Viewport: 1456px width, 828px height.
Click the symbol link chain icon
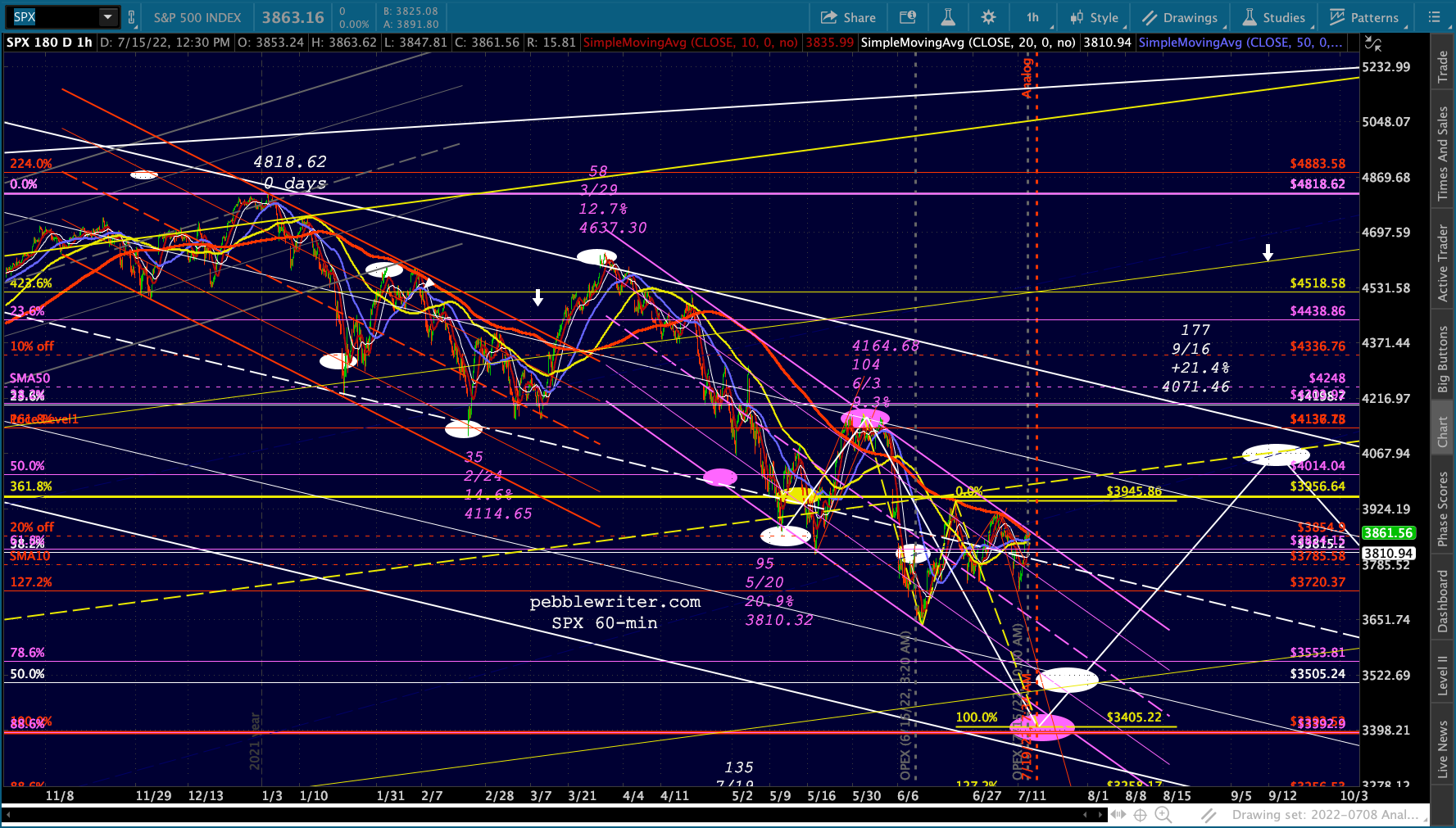click(x=131, y=17)
